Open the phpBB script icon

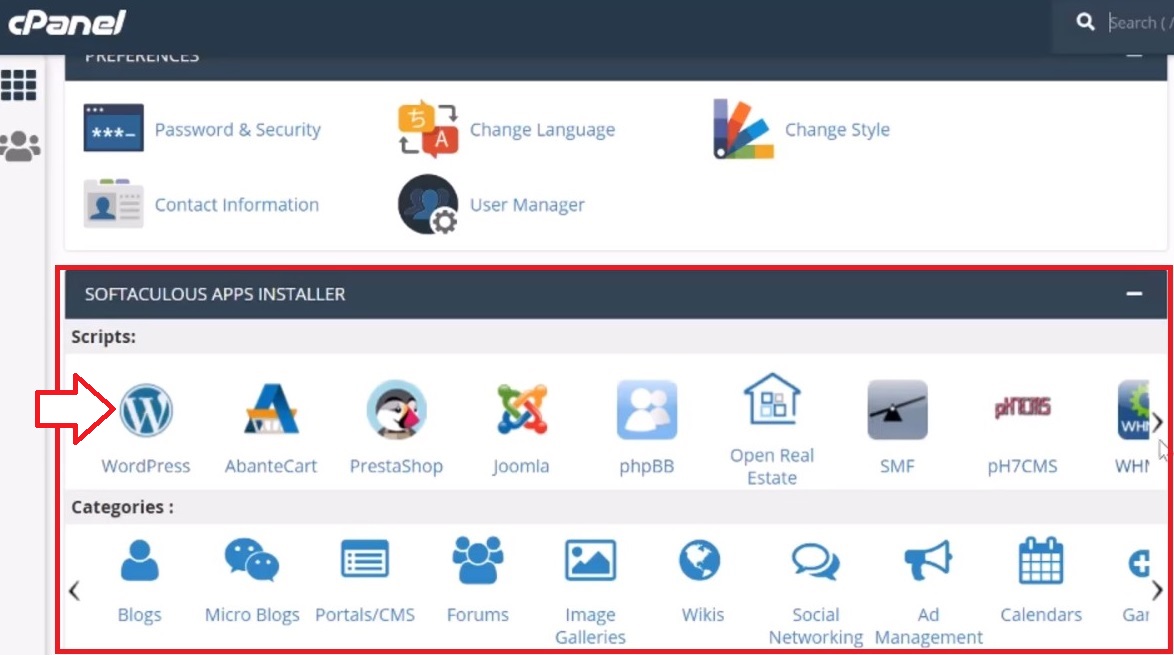point(647,409)
